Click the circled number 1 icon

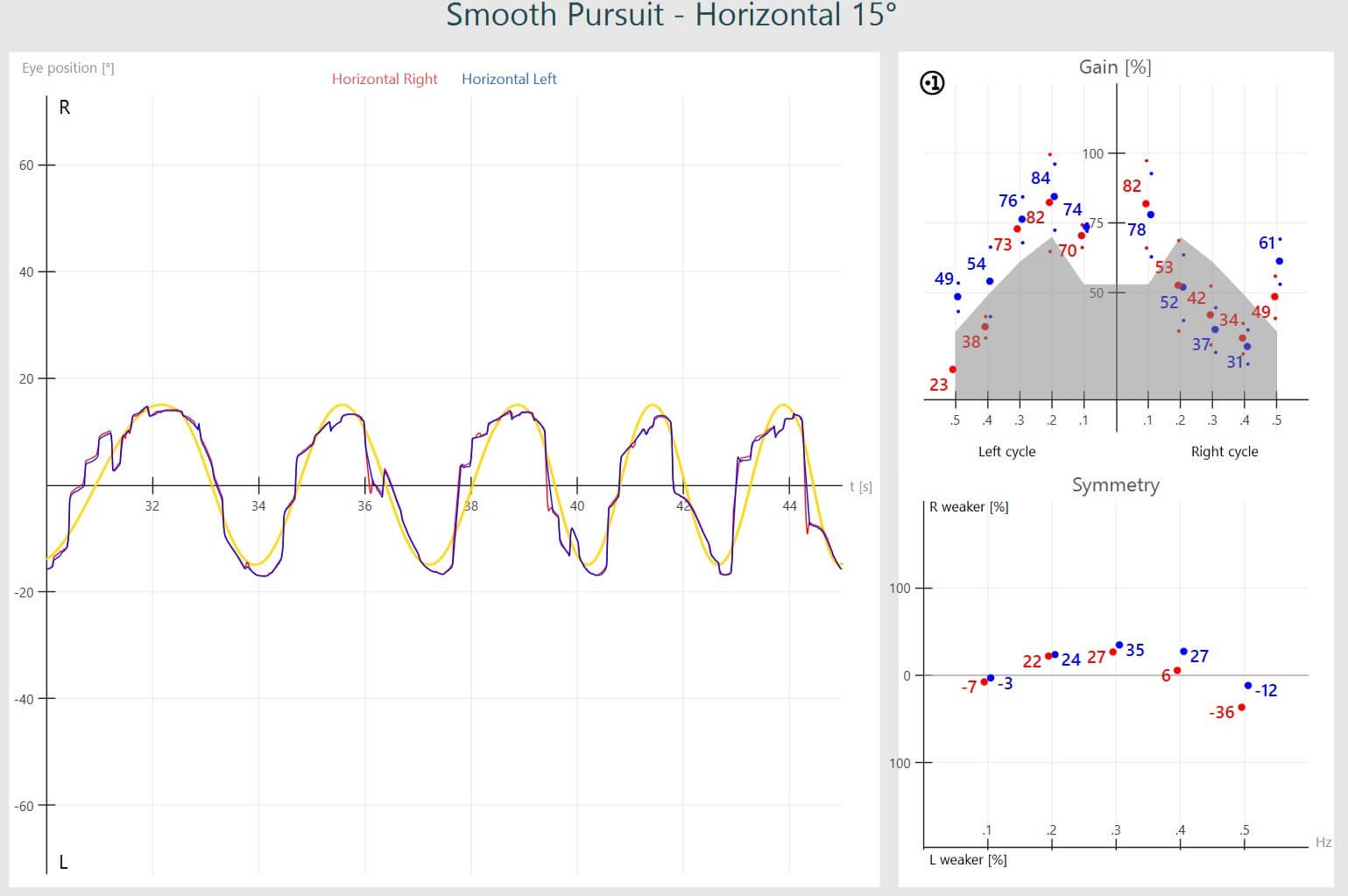(933, 83)
